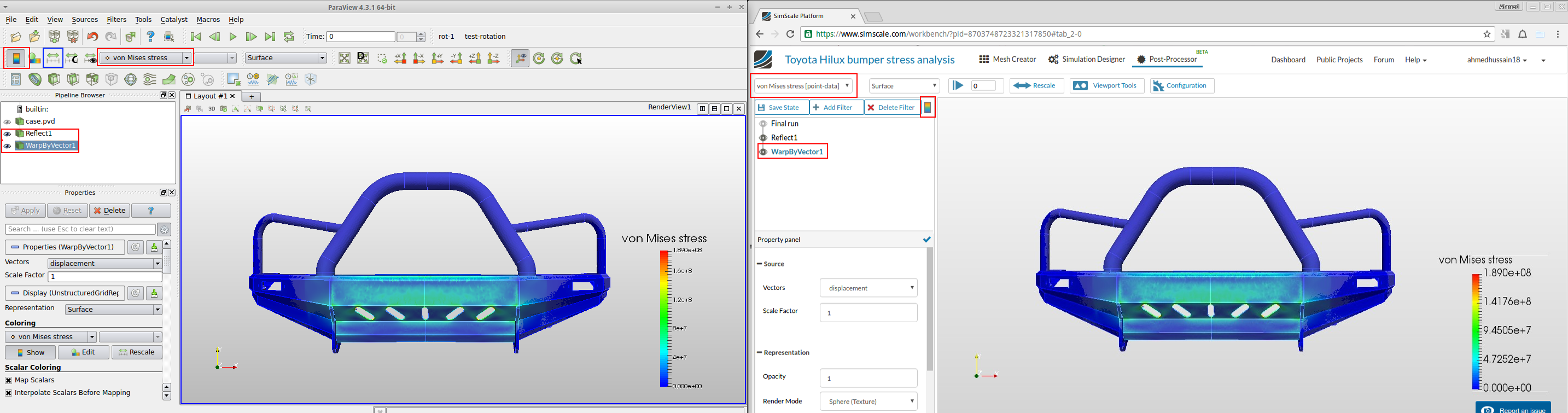Click the Rescale to custom range icon
Viewport: 1568px width, 413px height.
(x=72, y=59)
